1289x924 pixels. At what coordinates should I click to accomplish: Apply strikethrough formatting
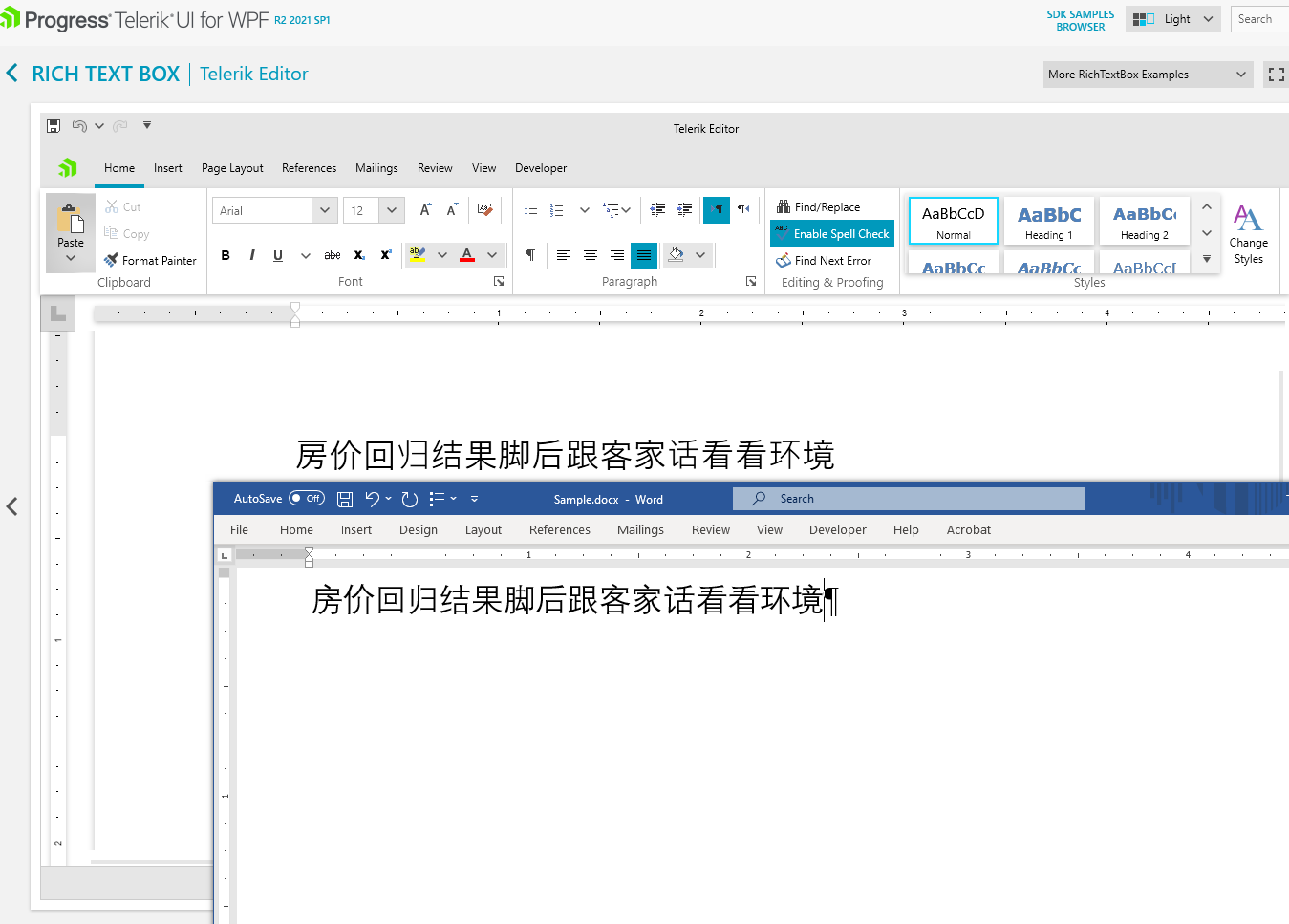(x=333, y=255)
